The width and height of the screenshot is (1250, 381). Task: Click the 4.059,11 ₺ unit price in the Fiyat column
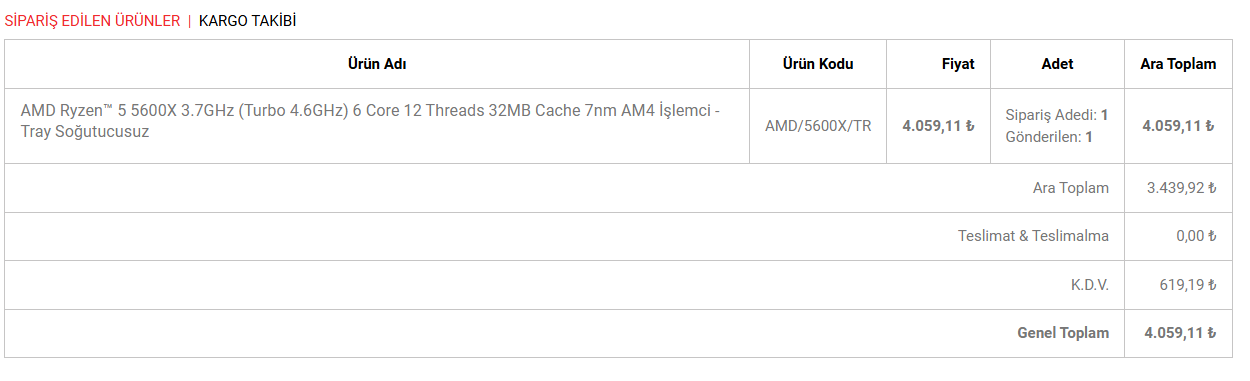[938, 126]
